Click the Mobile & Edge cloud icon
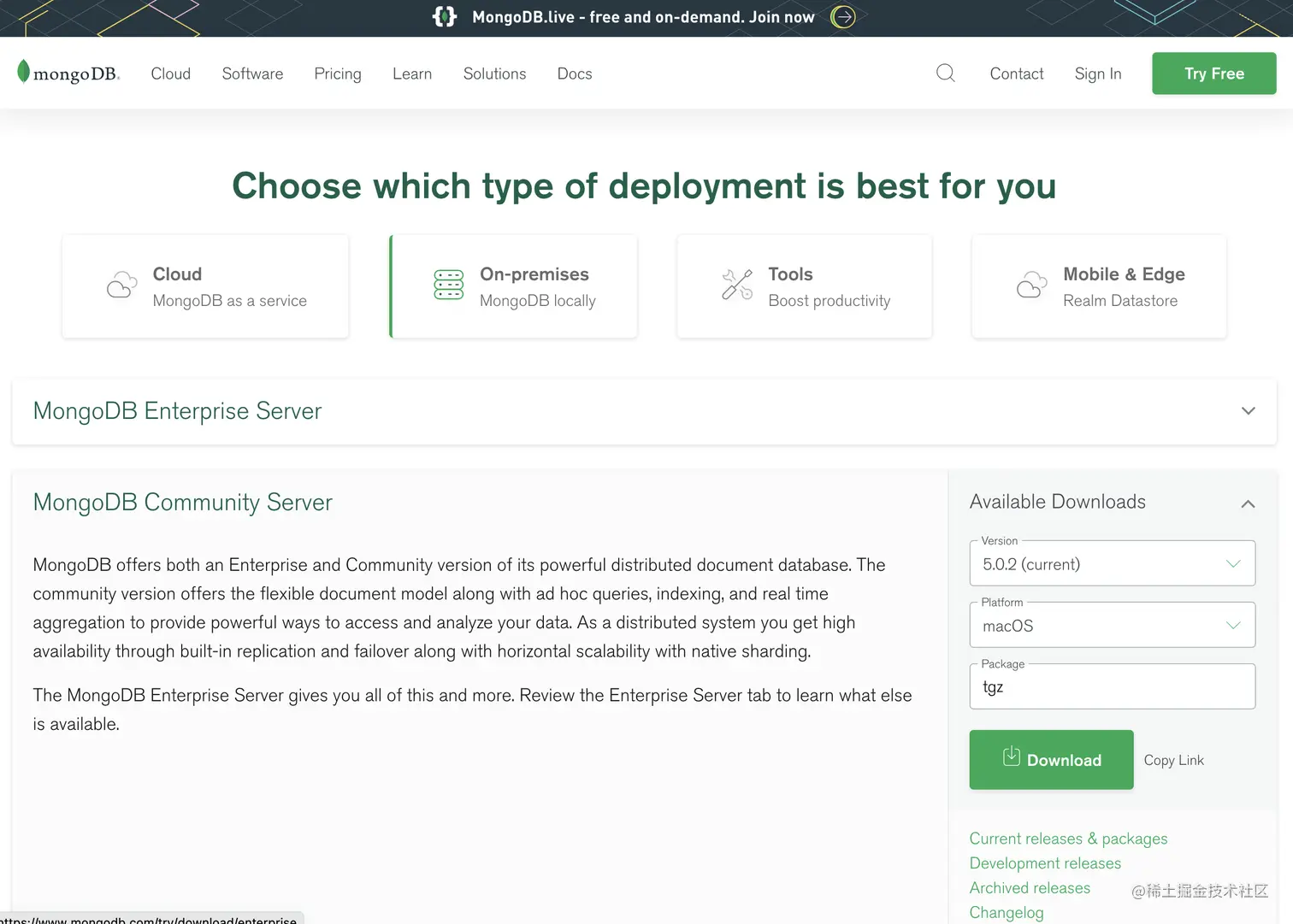The width and height of the screenshot is (1293, 924). [1032, 285]
